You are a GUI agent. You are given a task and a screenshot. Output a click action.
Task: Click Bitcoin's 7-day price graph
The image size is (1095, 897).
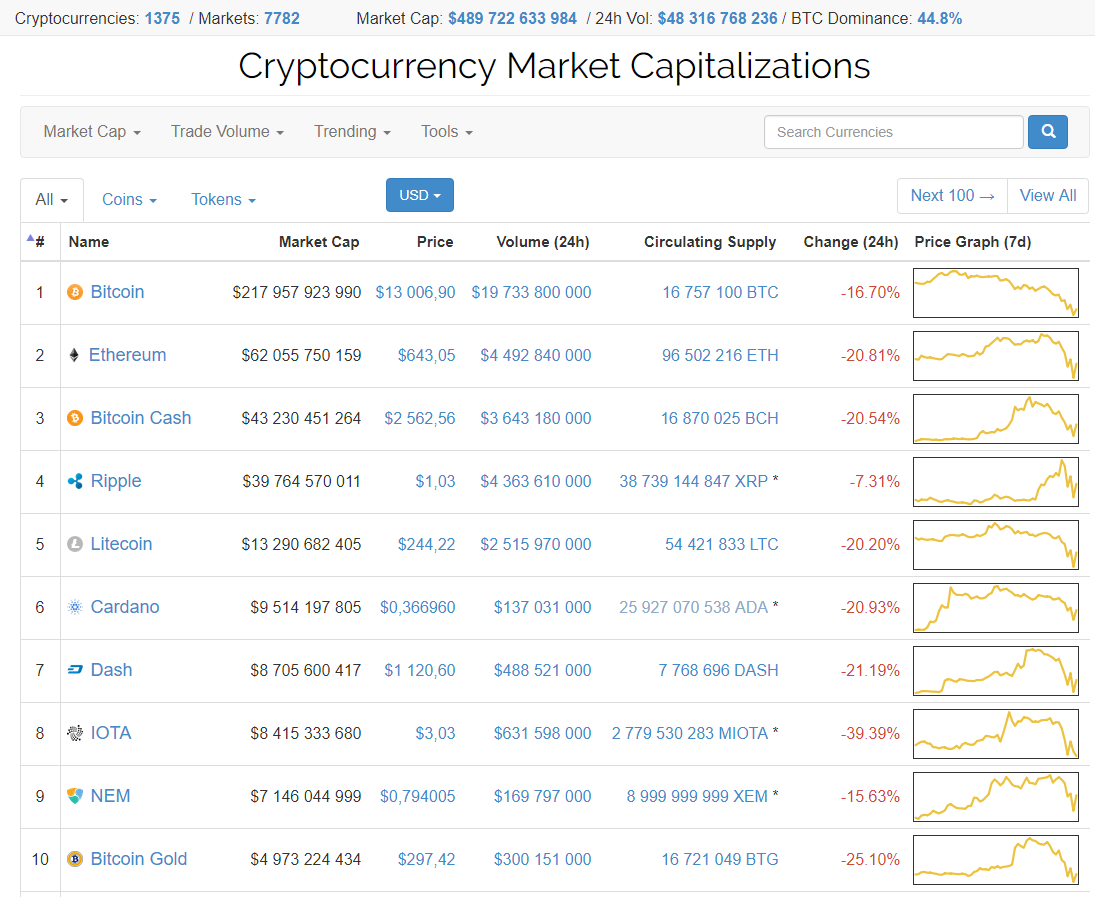(x=995, y=292)
